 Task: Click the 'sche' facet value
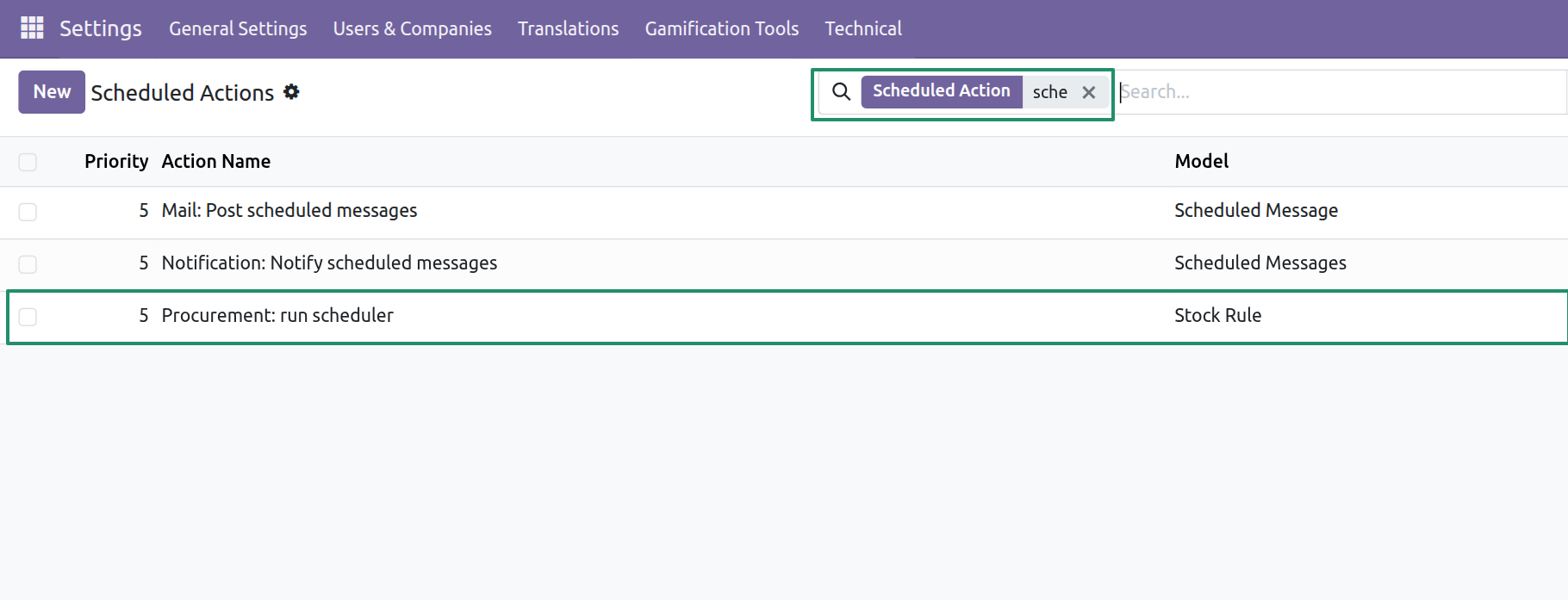1049,92
